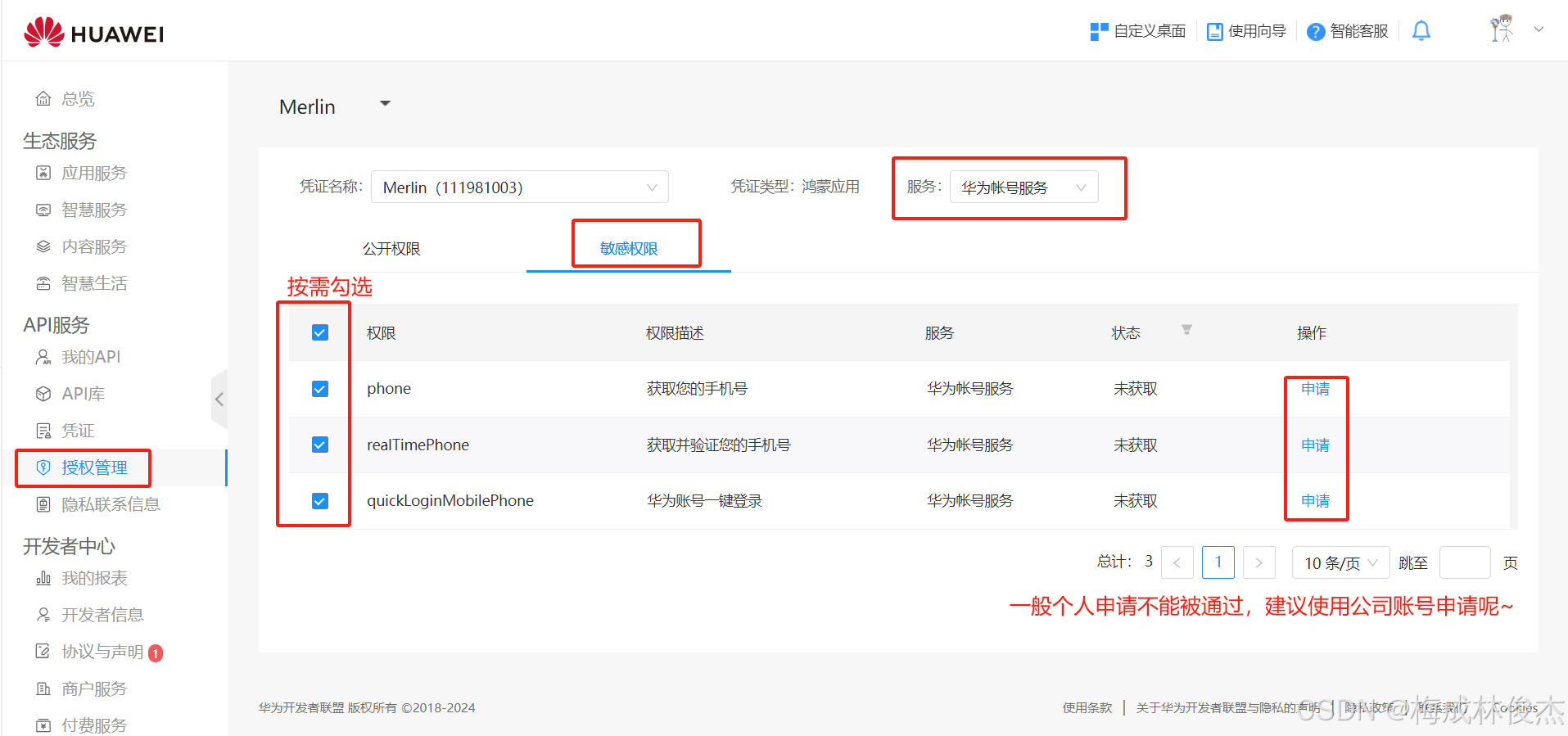Open the Merlin project dropdown arrow
The image size is (1568, 736).
pos(385,104)
